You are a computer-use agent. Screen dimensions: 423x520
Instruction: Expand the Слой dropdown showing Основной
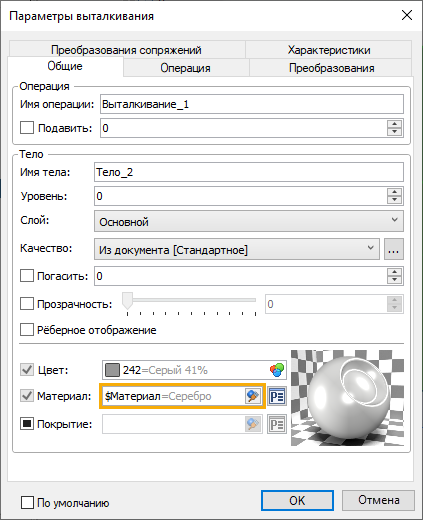coord(249,221)
